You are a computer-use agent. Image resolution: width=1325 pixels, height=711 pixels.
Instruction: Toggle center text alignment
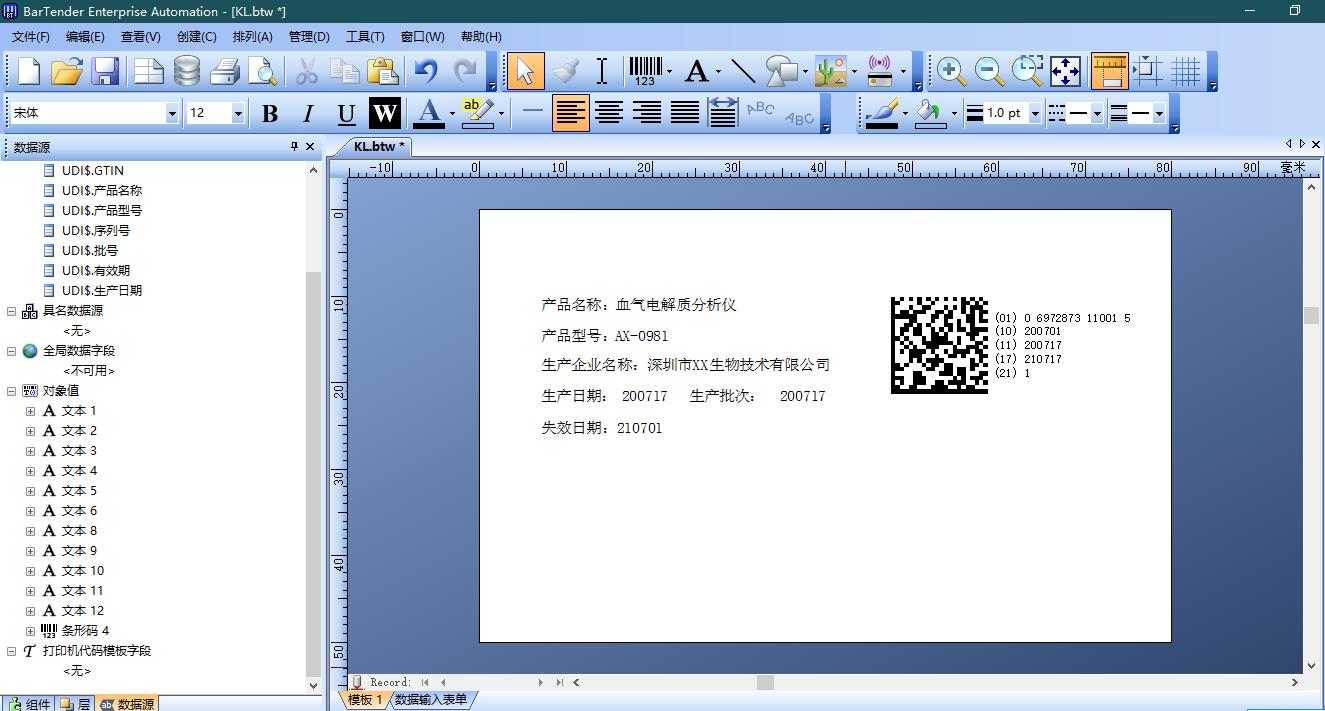(609, 113)
